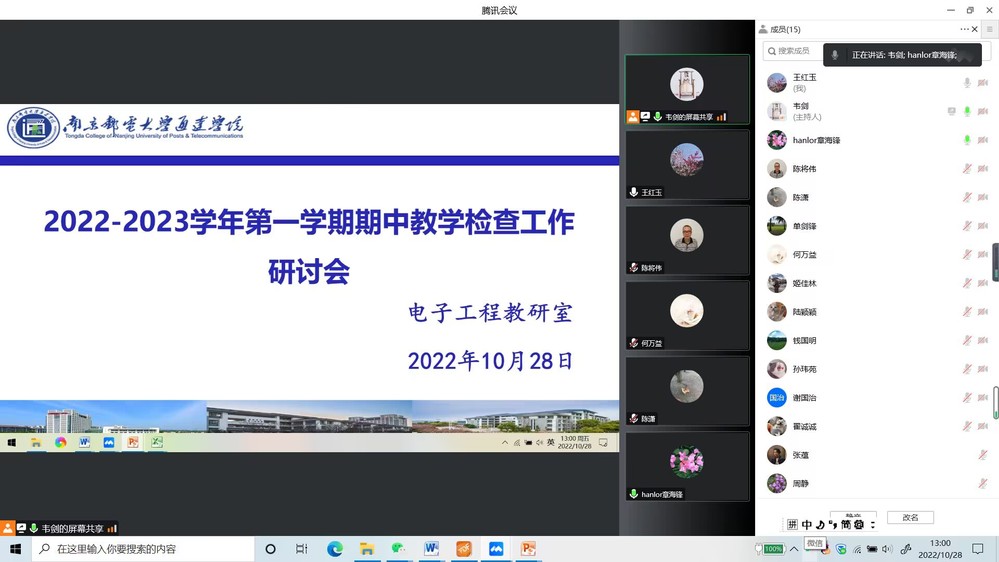Open Windows Start menu on local taskbar
The width and height of the screenshot is (999, 562).
click(15, 549)
